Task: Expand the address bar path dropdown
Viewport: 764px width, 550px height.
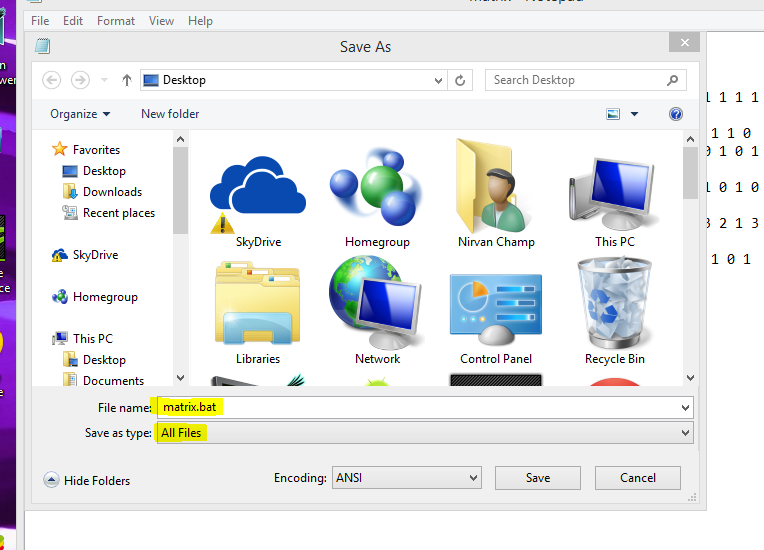Action: [438, 80]
